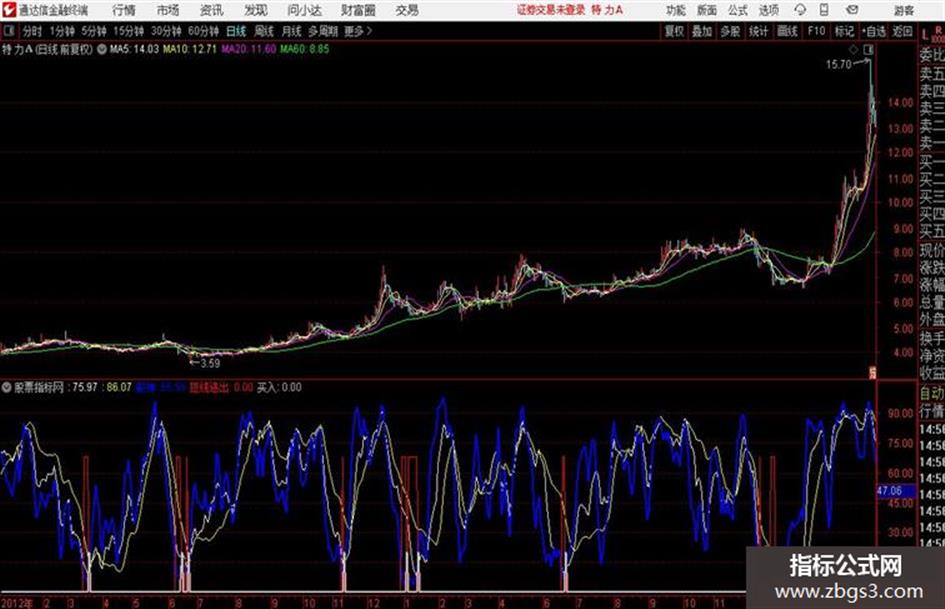Expand the main chart indicator dropdown beside 特力A
This screenshot has height=609, width=945.
pos(102,49)
